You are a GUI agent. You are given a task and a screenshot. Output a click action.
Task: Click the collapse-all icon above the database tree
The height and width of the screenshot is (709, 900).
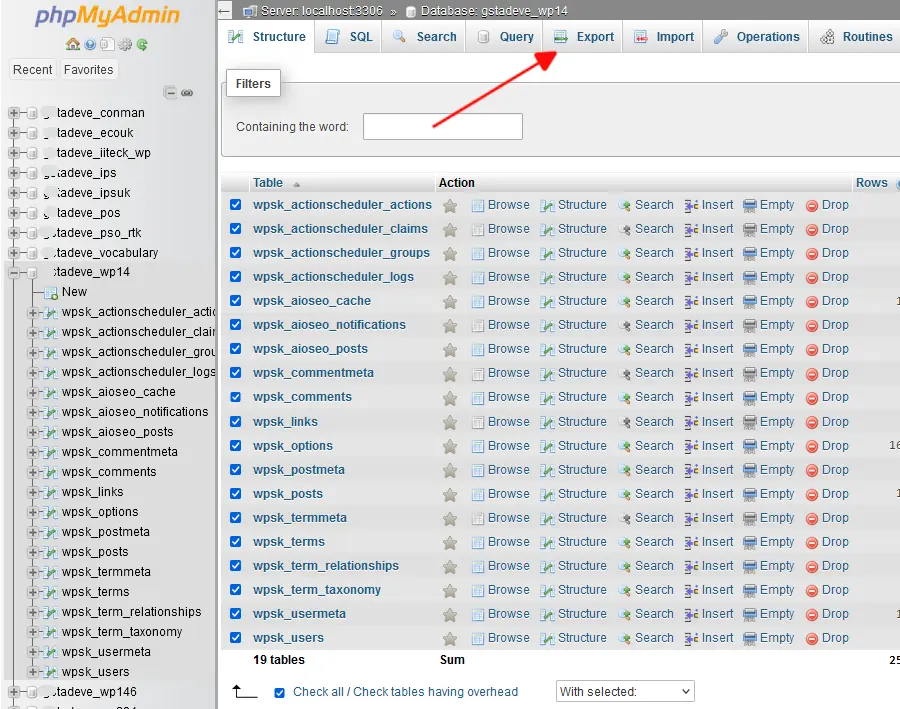click(x=170, y=92)
